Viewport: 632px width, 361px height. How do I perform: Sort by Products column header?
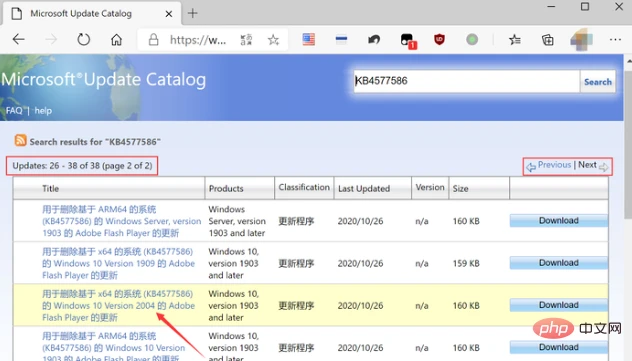point(226,189)
